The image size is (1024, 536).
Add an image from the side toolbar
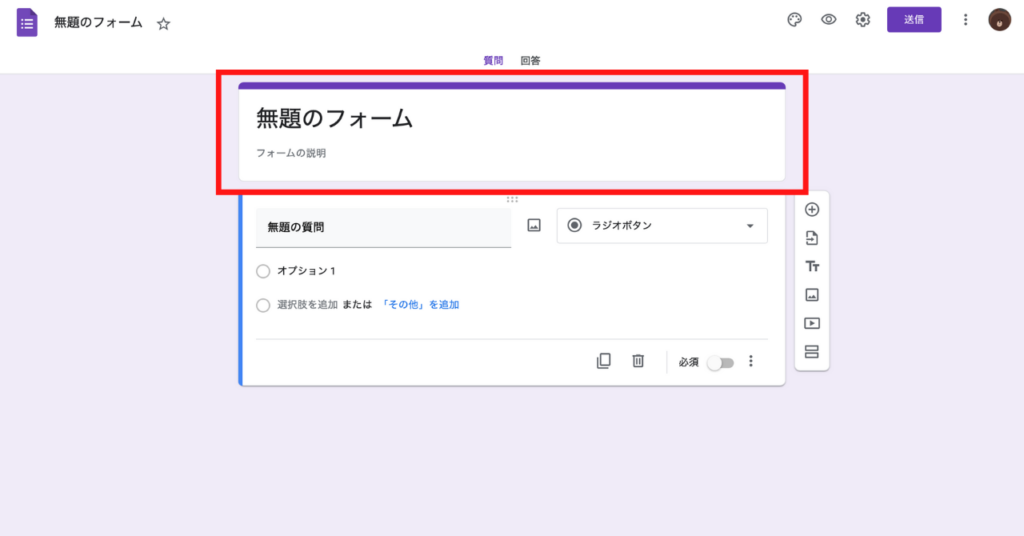(x=812, y=295)
